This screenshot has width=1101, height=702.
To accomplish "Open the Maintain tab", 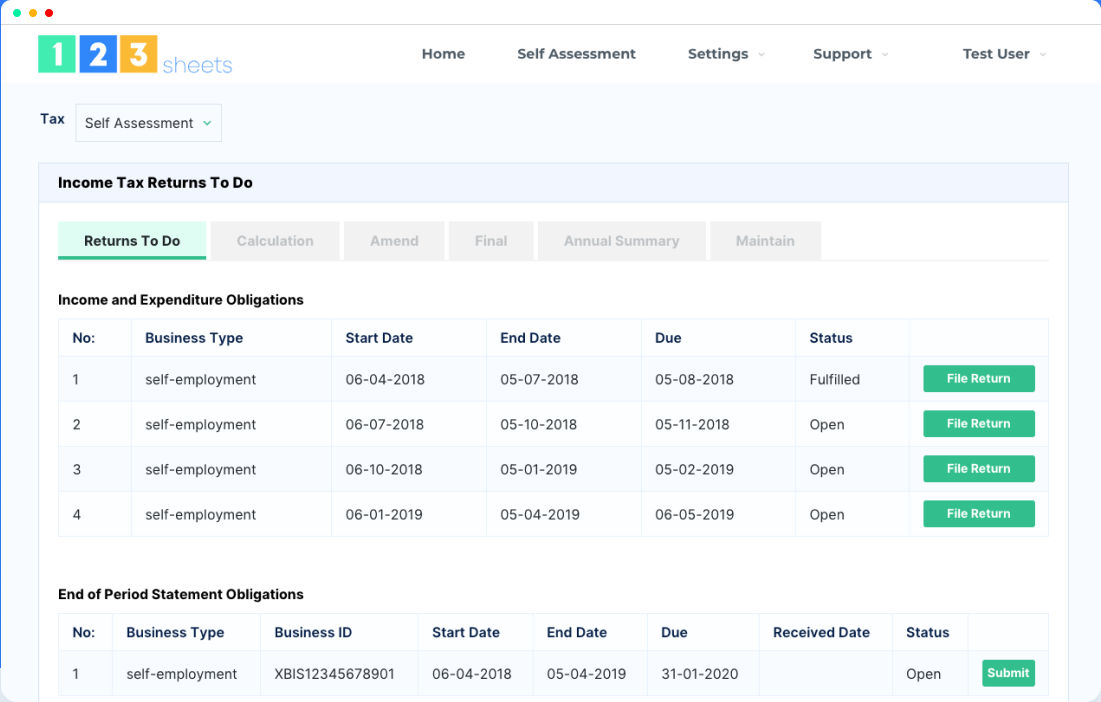I will tap(765, 240).
